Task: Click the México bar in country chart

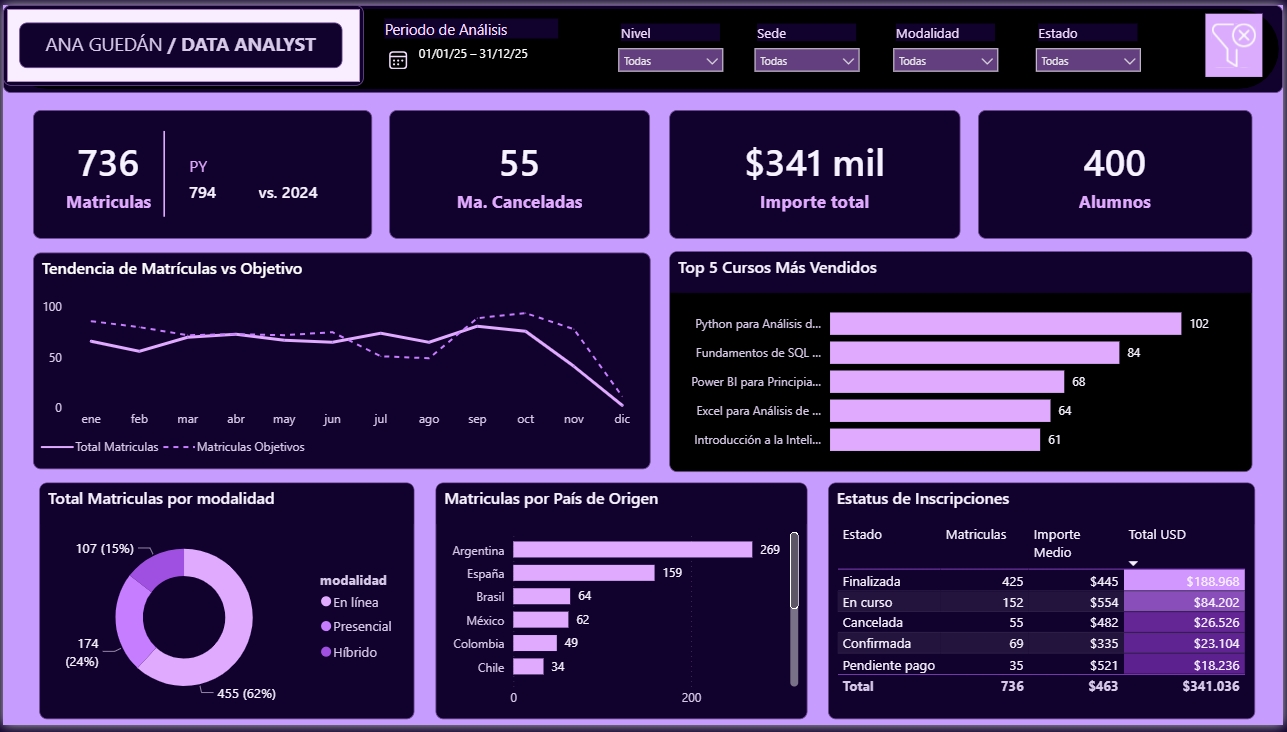Action: click(540, 620)
